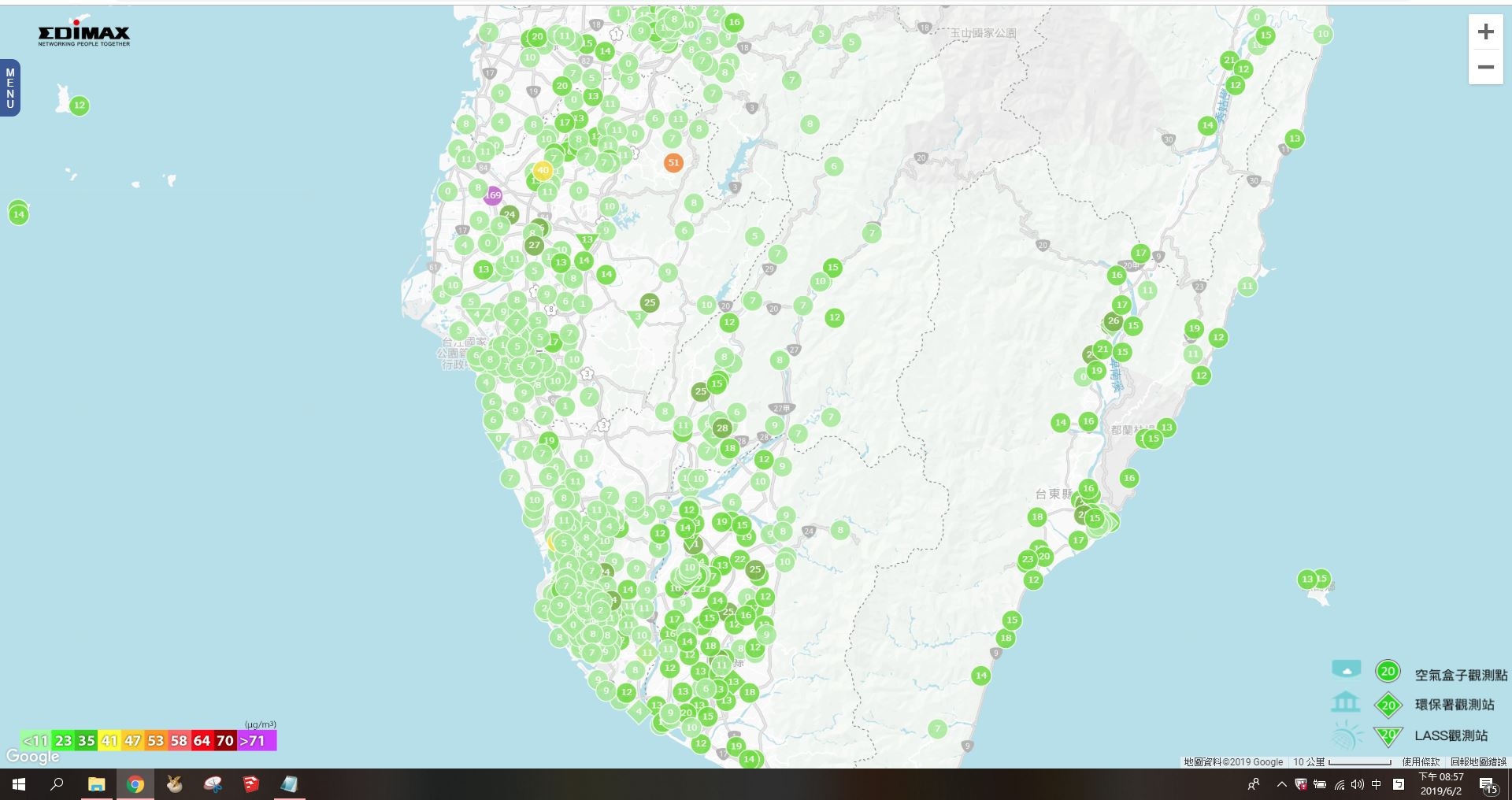Image resolution: width=1512 pixels, height=800 pixels.
Task: Expand the hidden system tray icons
Action: point(1281,784)
